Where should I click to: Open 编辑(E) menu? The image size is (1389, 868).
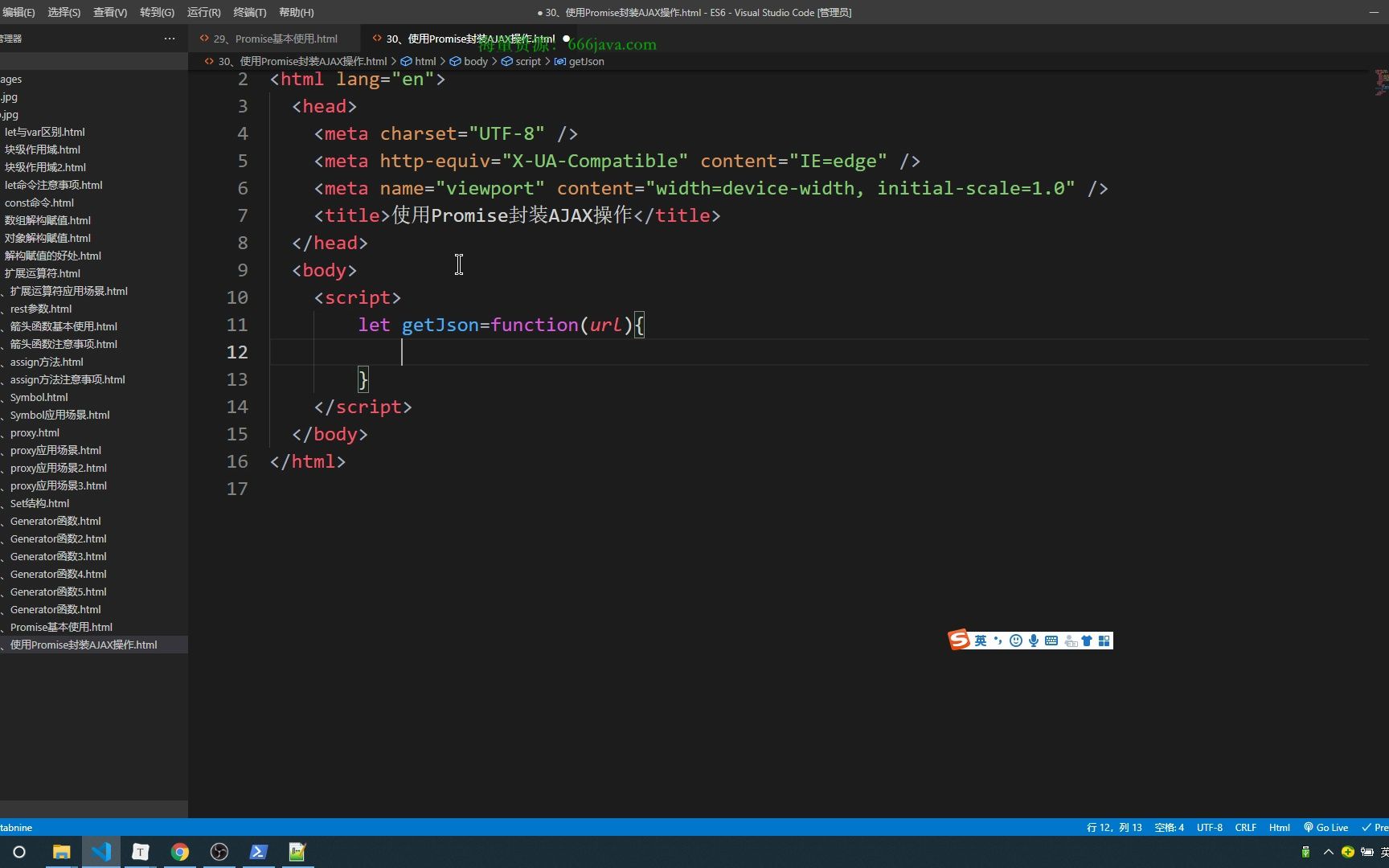(18, 12)
